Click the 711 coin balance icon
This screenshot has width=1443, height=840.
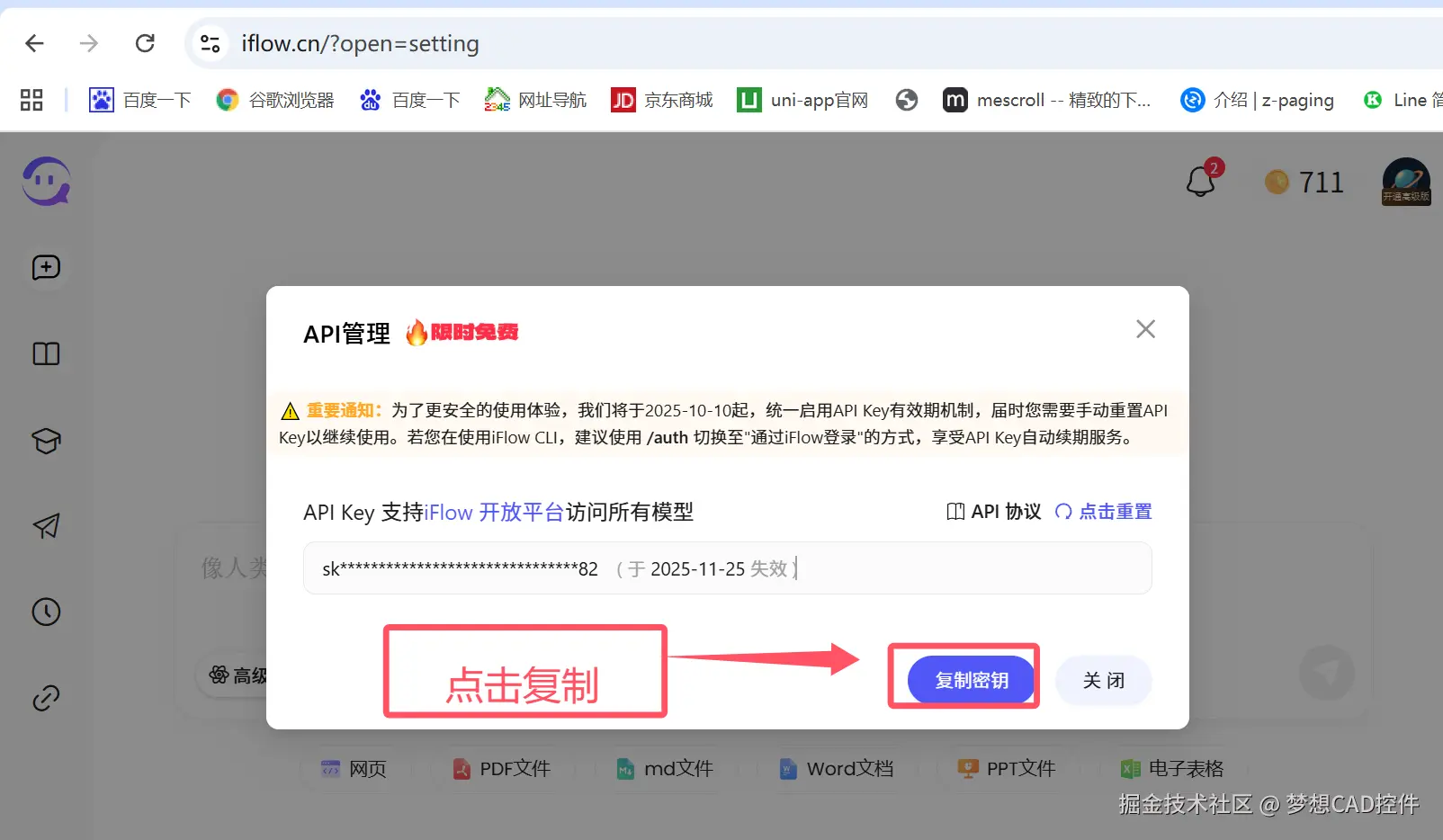click(x=1276, y=182)
